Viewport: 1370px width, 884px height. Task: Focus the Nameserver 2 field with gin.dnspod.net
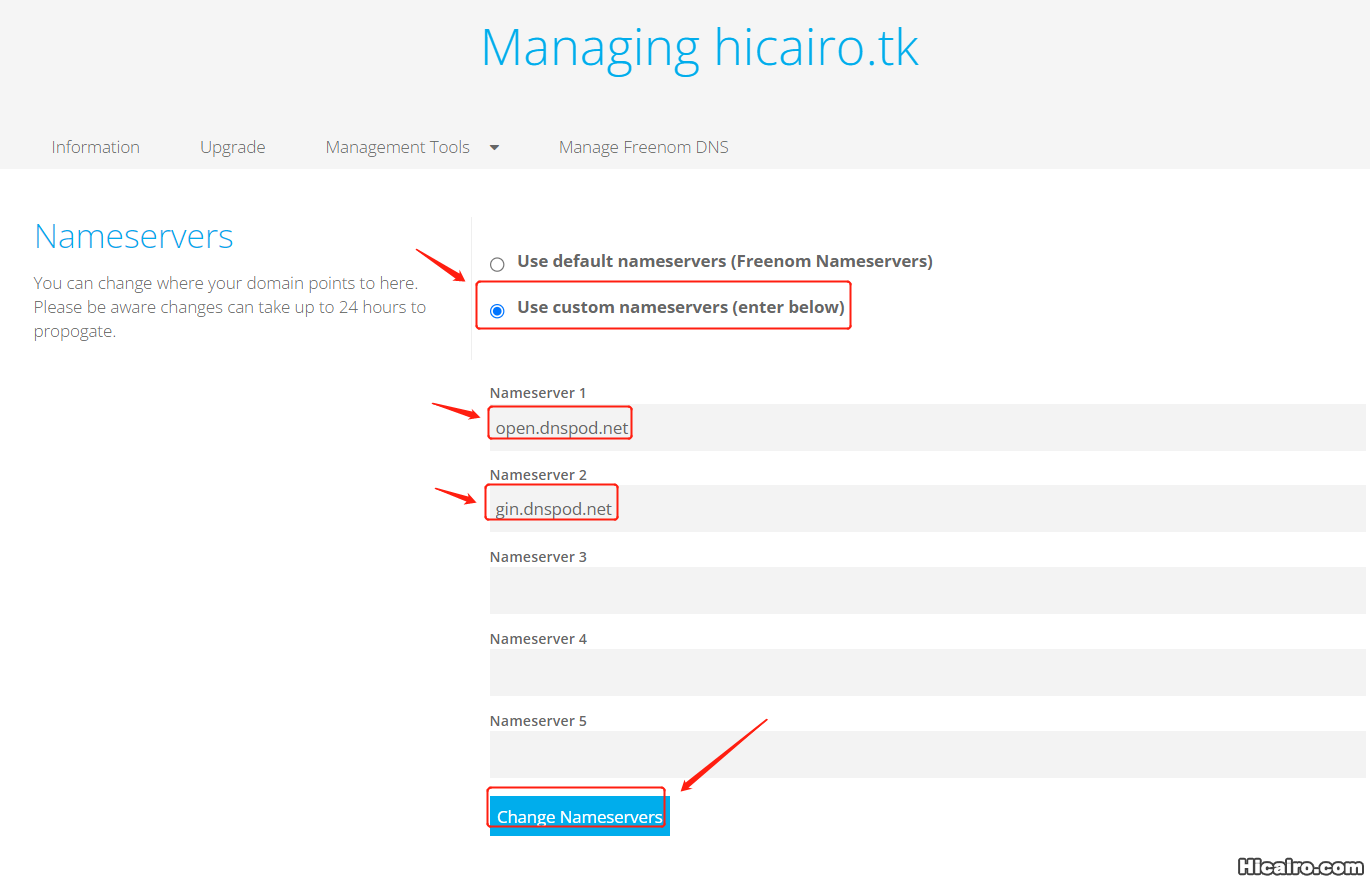926,509
